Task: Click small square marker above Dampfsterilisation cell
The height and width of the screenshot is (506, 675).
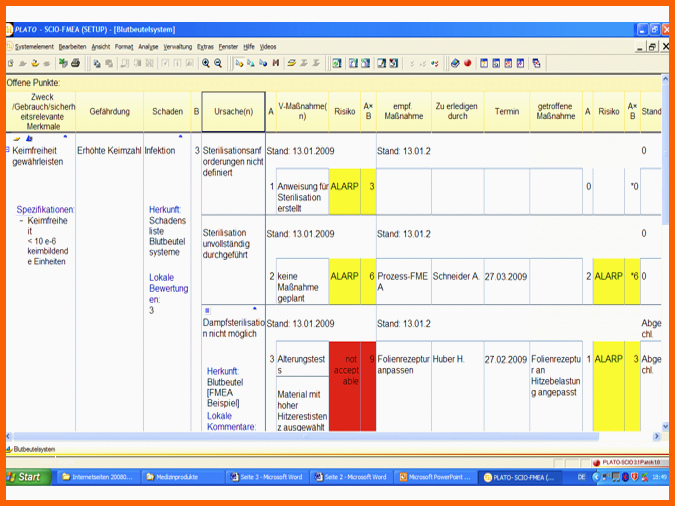Action: [207, 310]
